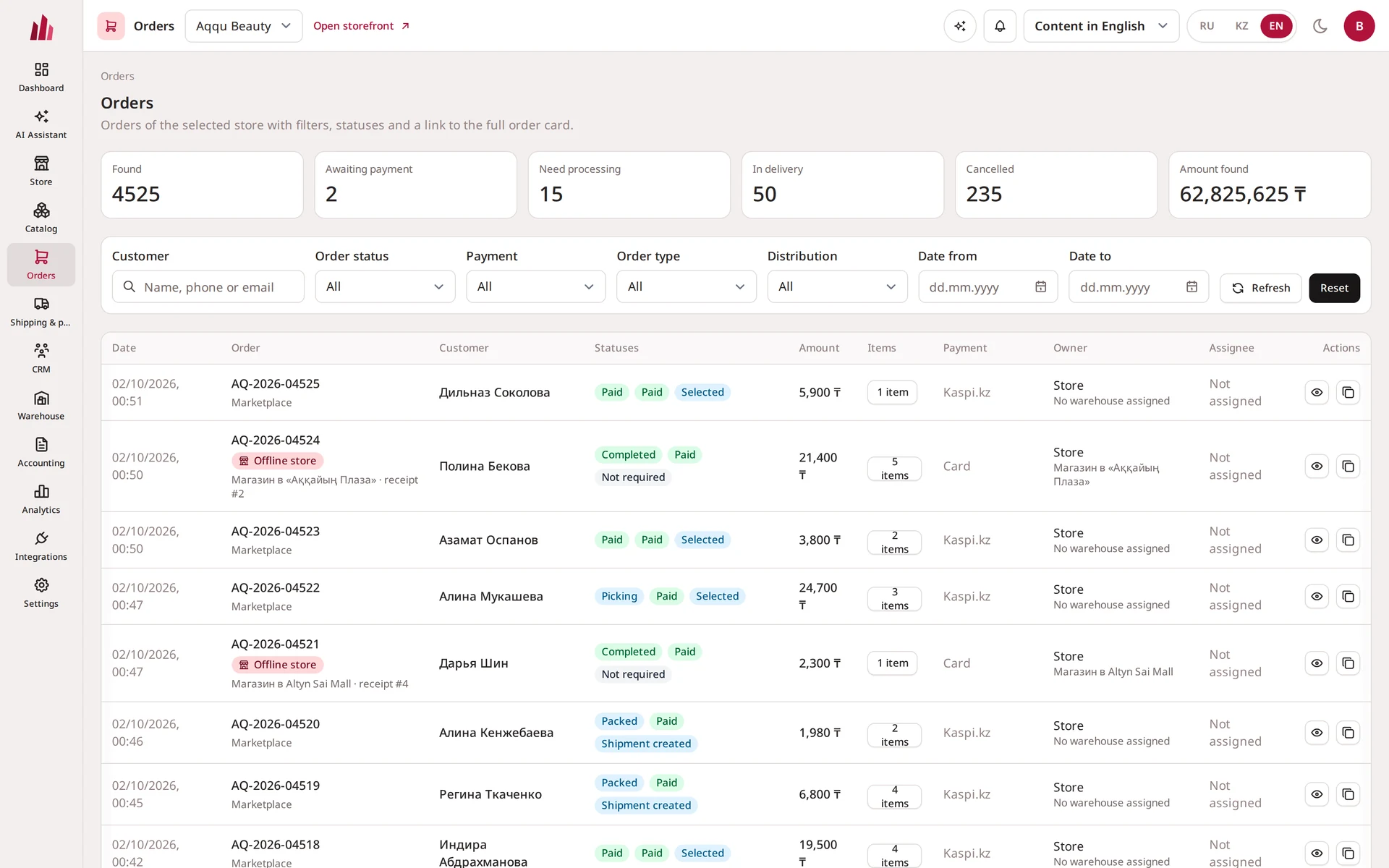This screenshot has width=1389, height=868.
Task: Go to Store in the sidebar
Action: 41,171
